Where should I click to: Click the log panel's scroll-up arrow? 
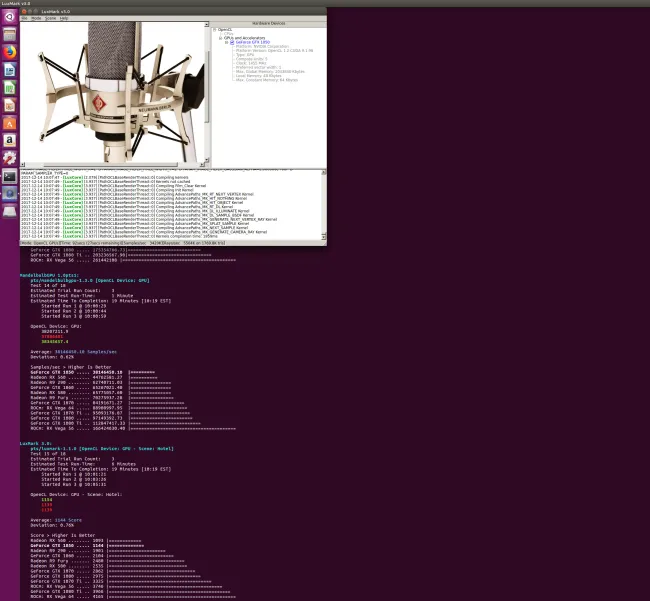coord(324,172)
